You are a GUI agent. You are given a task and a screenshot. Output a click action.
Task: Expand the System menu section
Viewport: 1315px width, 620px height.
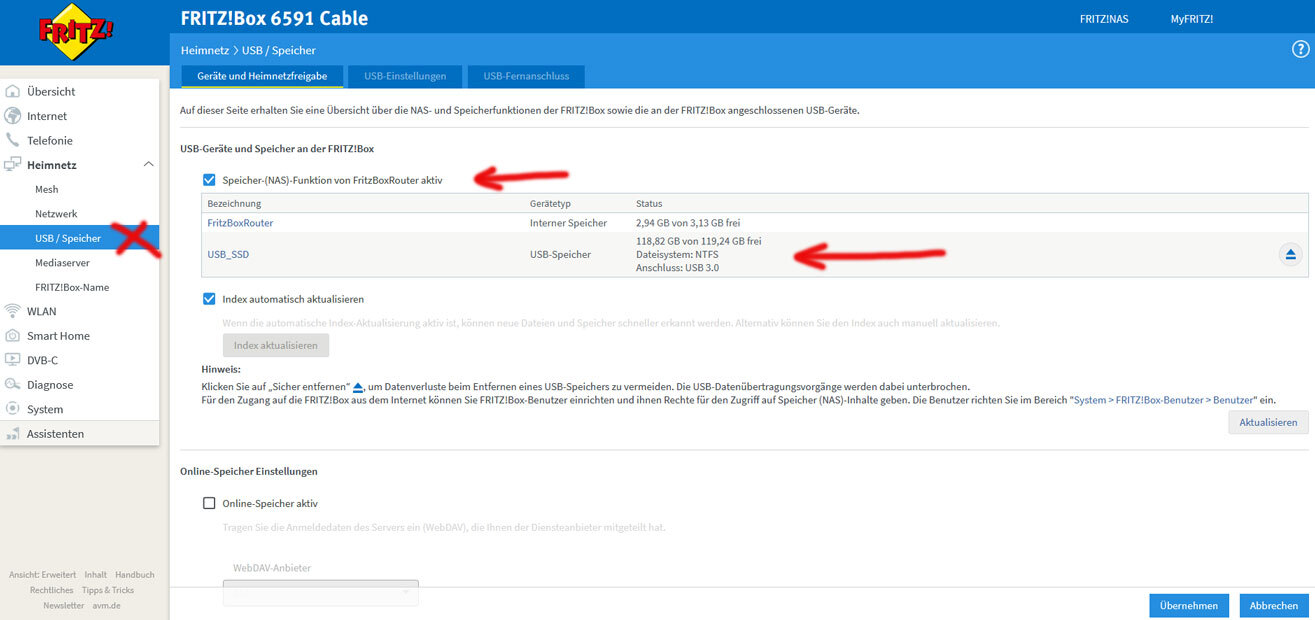tap(45, 409)
